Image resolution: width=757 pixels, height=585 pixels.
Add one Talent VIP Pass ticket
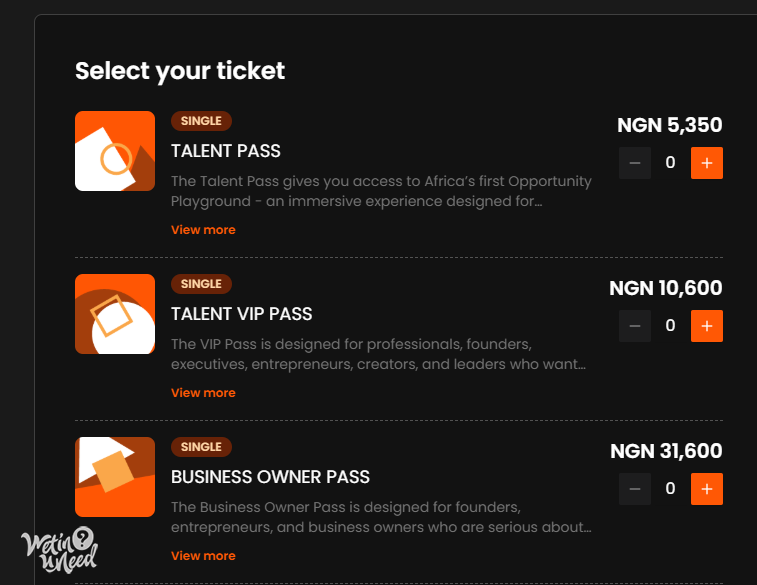706,326
